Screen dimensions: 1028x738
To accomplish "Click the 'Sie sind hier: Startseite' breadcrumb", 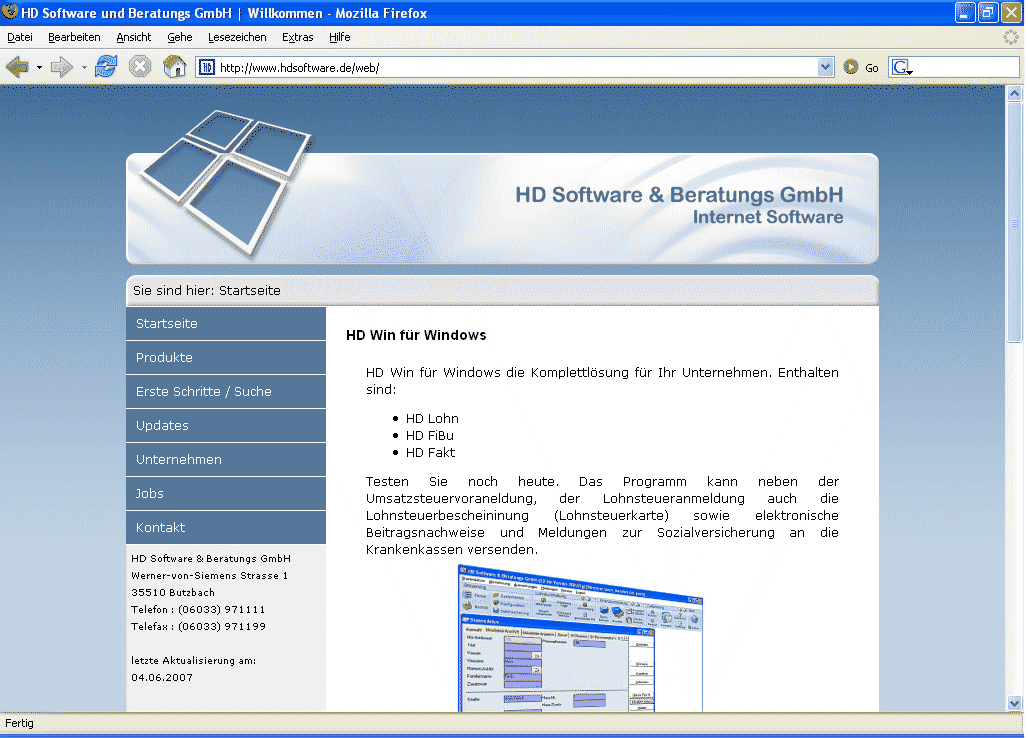I will pos(207,290).
